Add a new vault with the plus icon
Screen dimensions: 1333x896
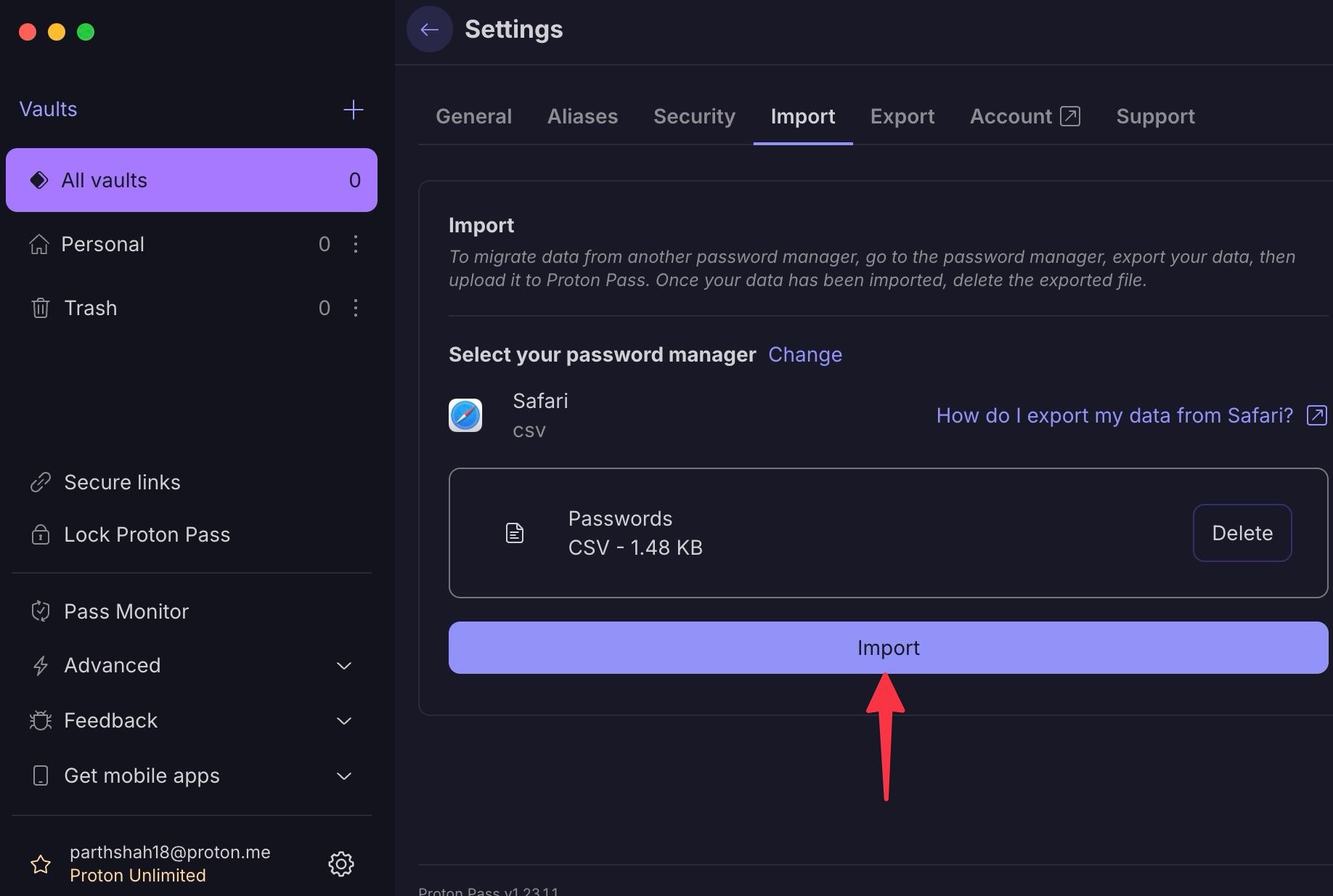coord(353,110)
